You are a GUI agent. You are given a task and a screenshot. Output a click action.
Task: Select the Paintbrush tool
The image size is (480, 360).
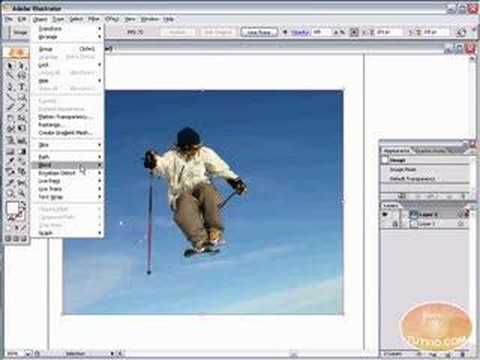pos(11,108)
